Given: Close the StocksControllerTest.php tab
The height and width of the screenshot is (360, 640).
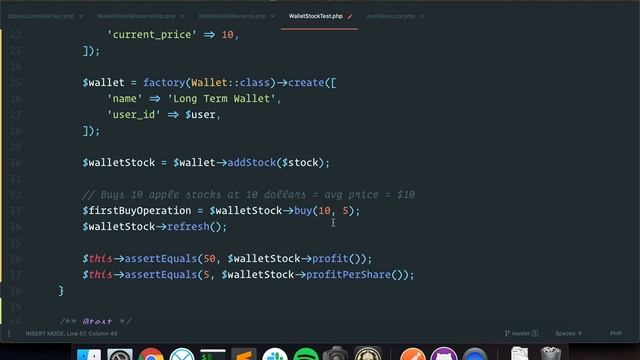Looking at the screenshot, I should pos(81,16).
